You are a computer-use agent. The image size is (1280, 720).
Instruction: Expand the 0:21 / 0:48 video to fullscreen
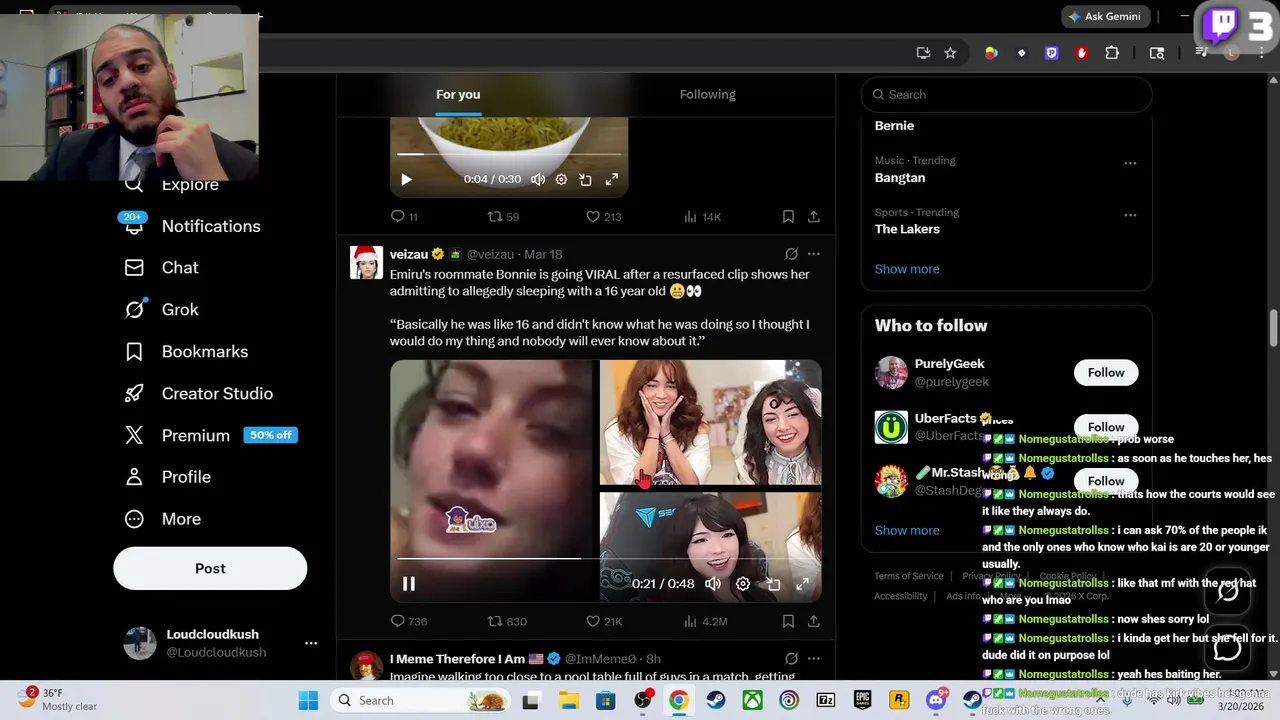pos(802,584)
